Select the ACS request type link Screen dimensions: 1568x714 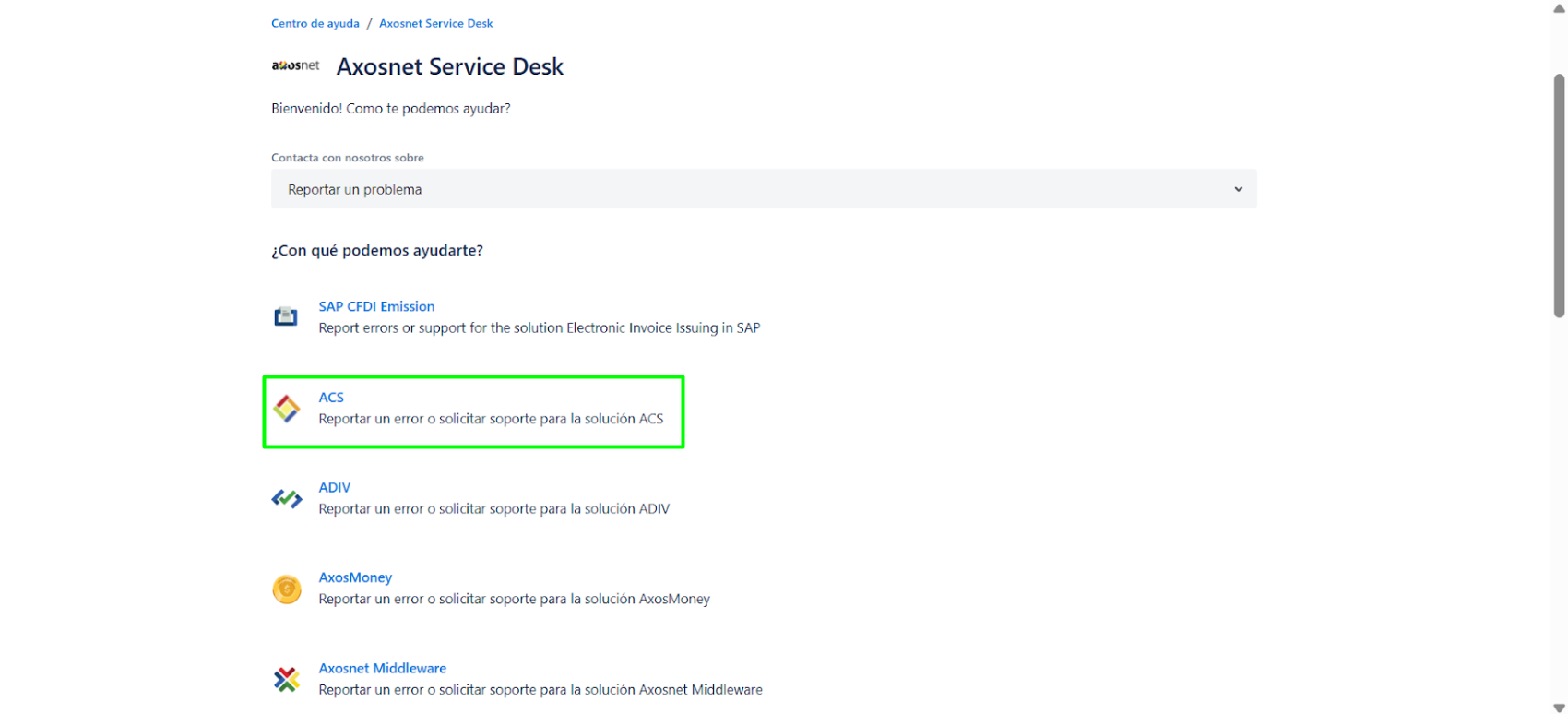(331, 398)
